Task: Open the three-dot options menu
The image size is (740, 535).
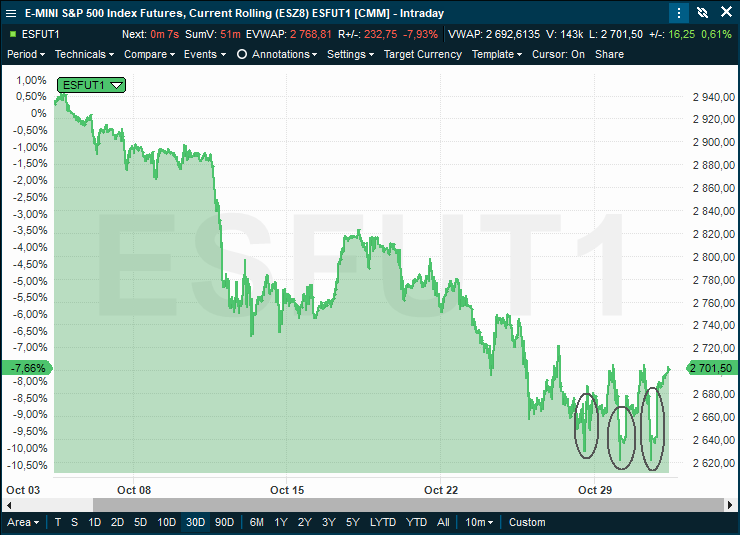Action: (x=679, y=13)
